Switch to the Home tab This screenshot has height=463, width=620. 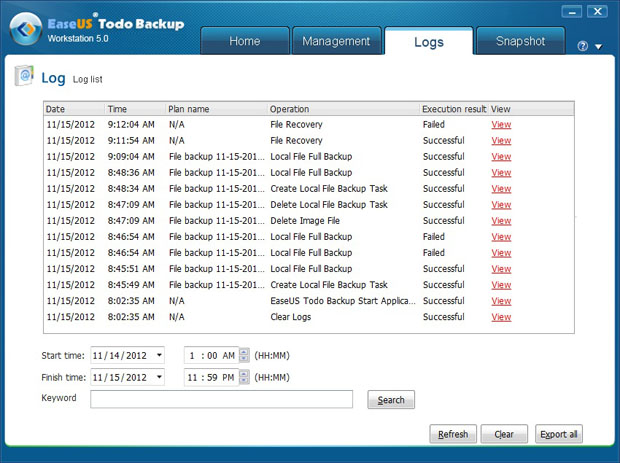point(244,41)
